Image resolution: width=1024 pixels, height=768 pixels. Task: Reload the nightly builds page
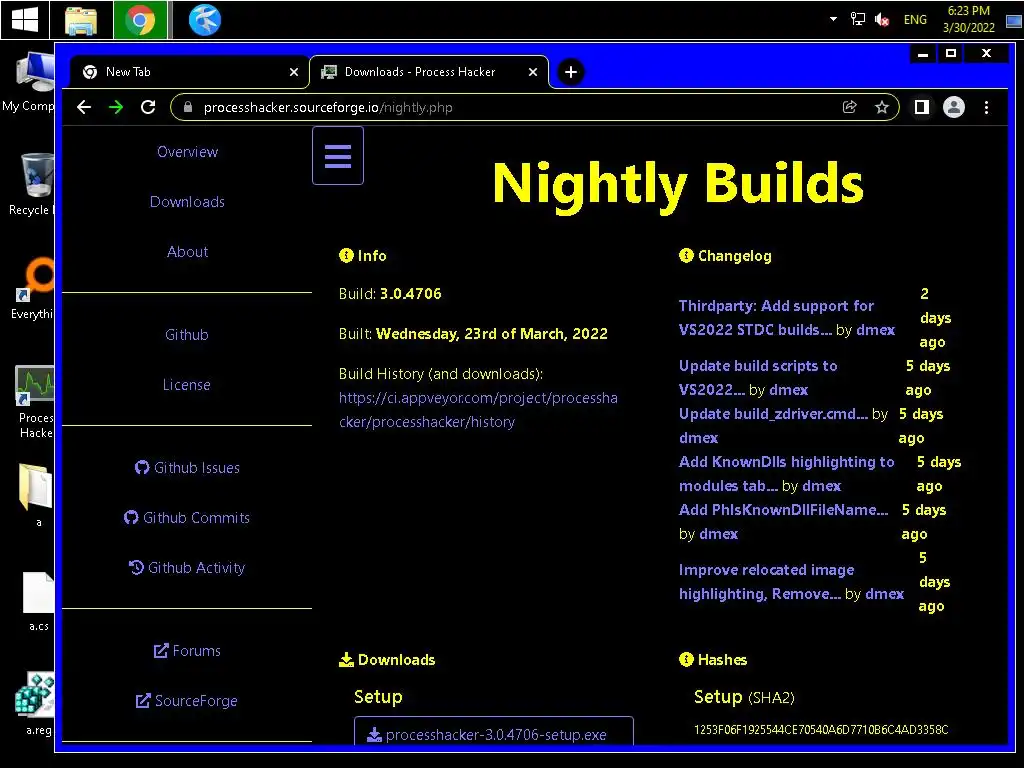[x=148, y=107]
